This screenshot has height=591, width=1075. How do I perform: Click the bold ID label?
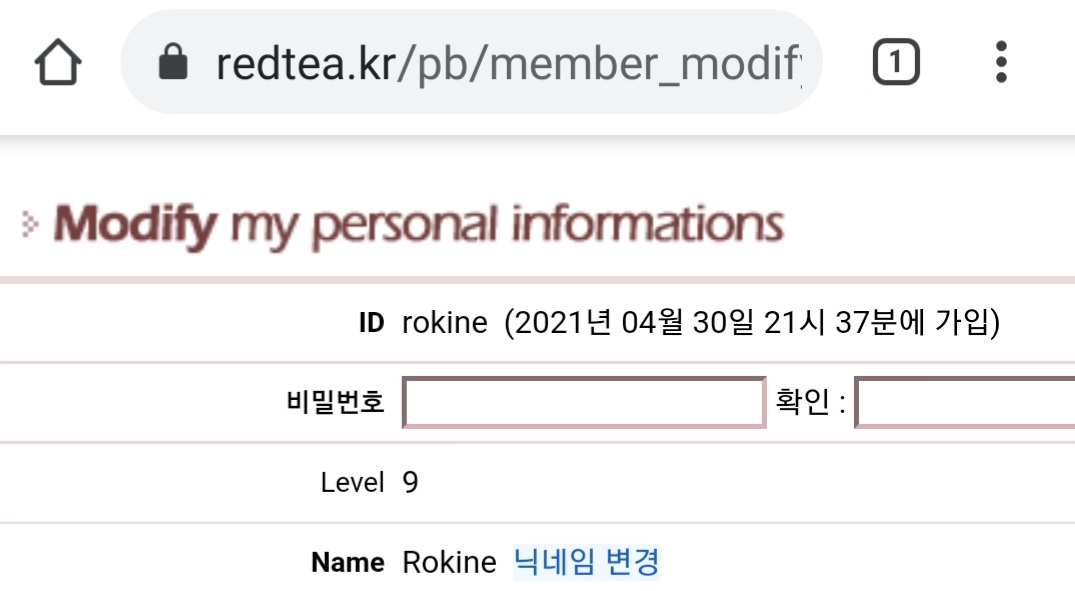(371, 324)
